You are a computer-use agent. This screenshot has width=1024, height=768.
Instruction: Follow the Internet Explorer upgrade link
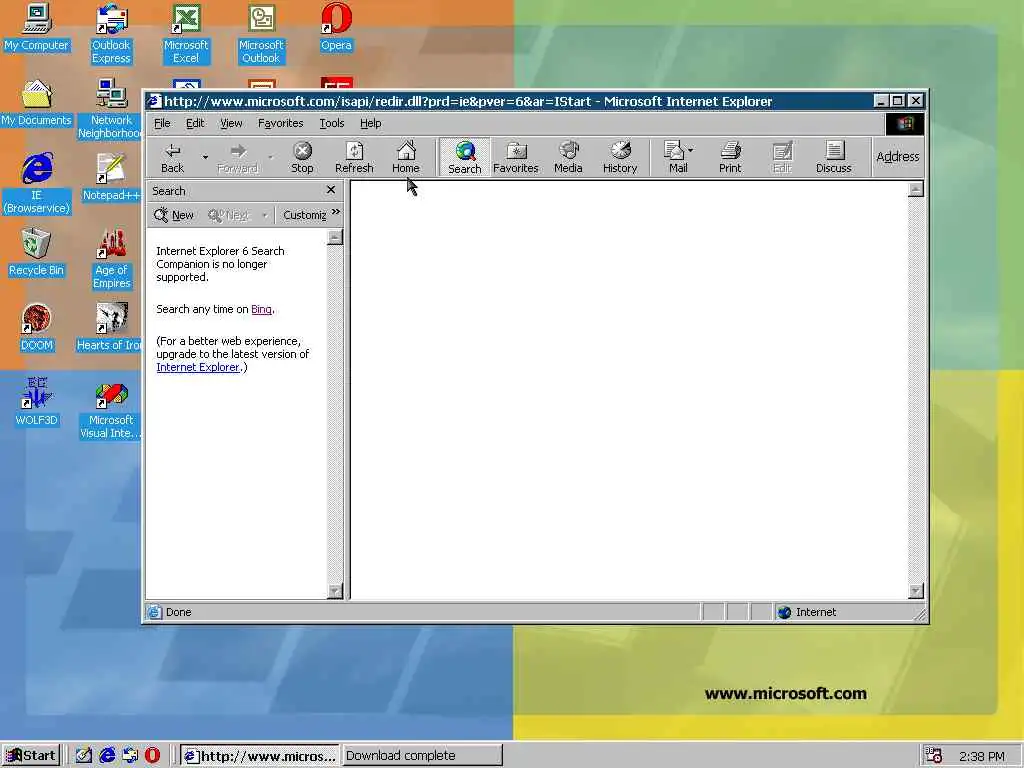tap(198, 368)
